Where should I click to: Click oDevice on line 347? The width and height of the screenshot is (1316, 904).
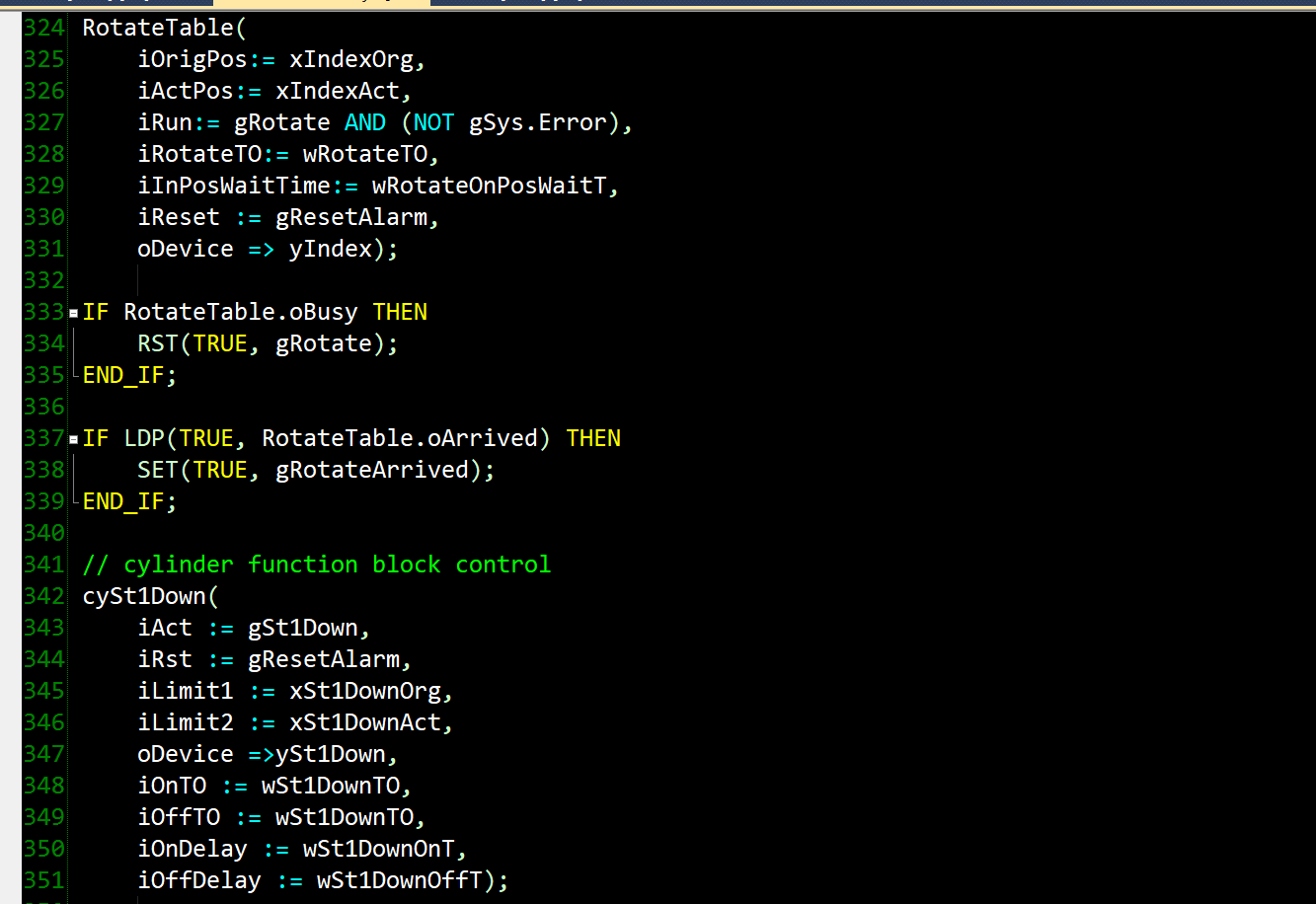click(186, 754)
